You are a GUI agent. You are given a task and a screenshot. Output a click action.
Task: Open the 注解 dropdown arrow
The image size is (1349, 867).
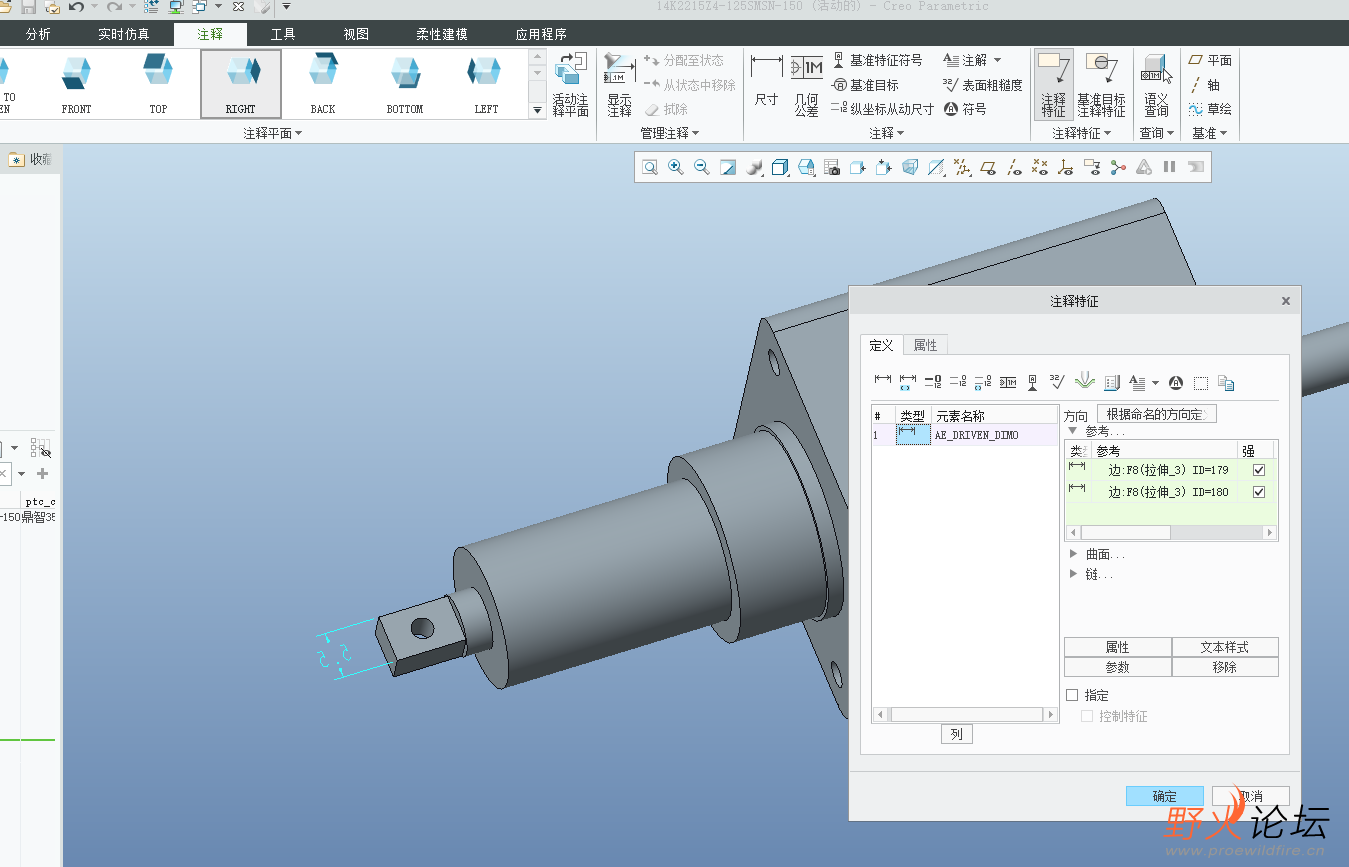[x=997, y=60]
